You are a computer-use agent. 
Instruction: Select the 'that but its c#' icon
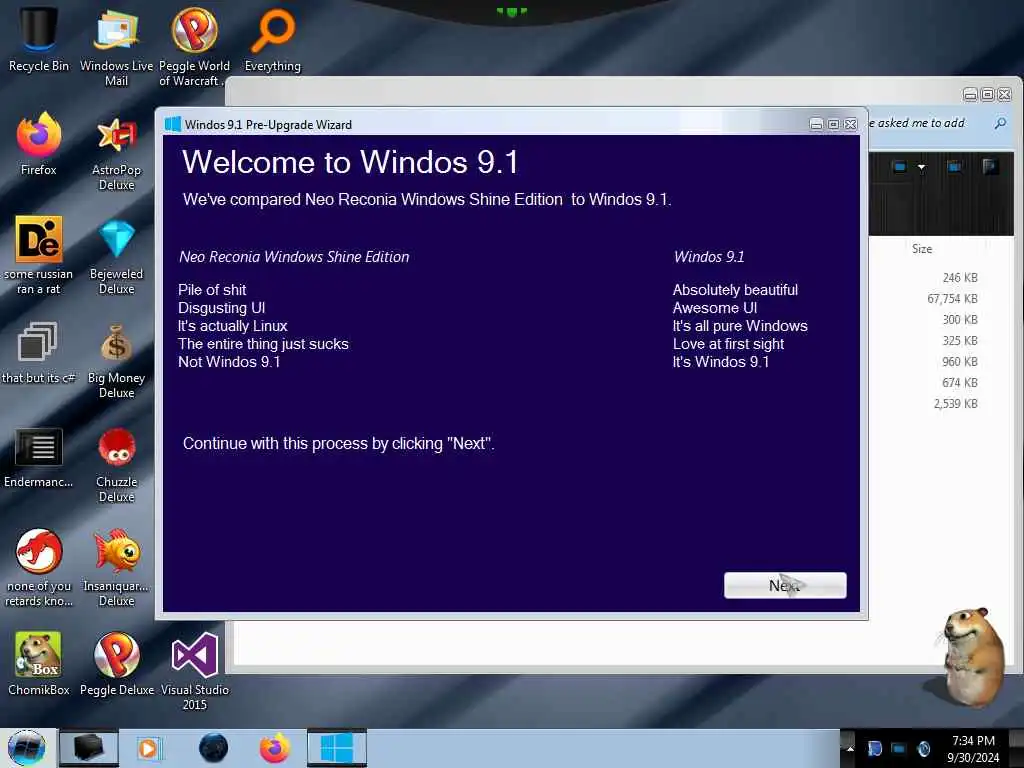38,353
